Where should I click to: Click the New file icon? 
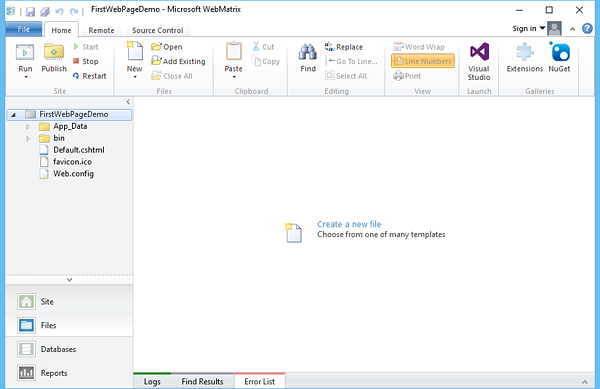click(135, 51)
